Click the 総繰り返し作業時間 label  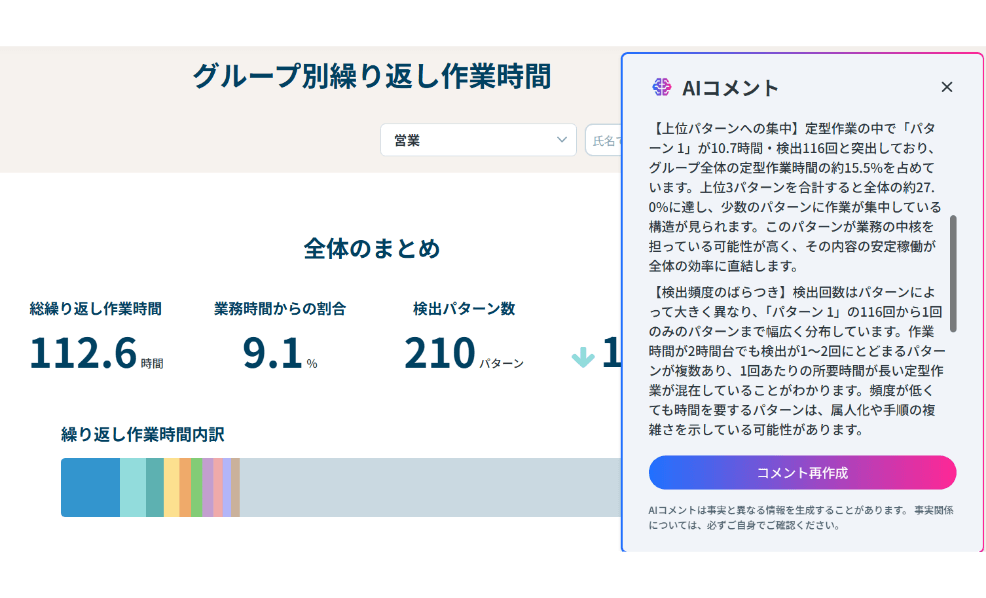96,309
